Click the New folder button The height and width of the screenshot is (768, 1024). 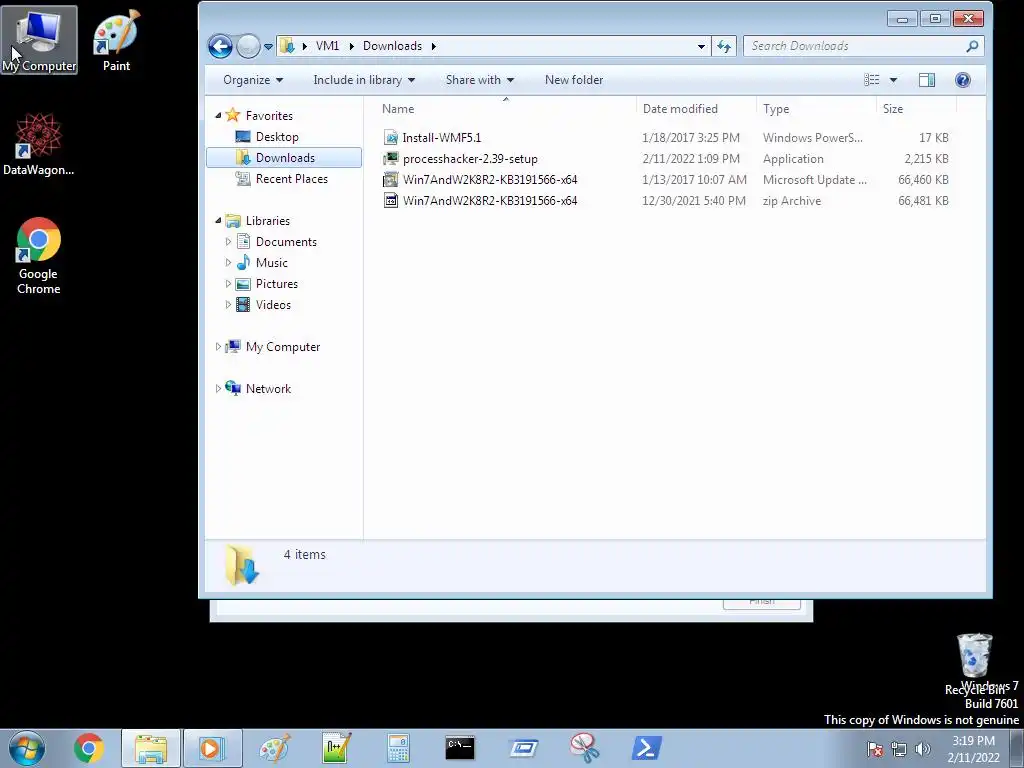coord(574,80)
